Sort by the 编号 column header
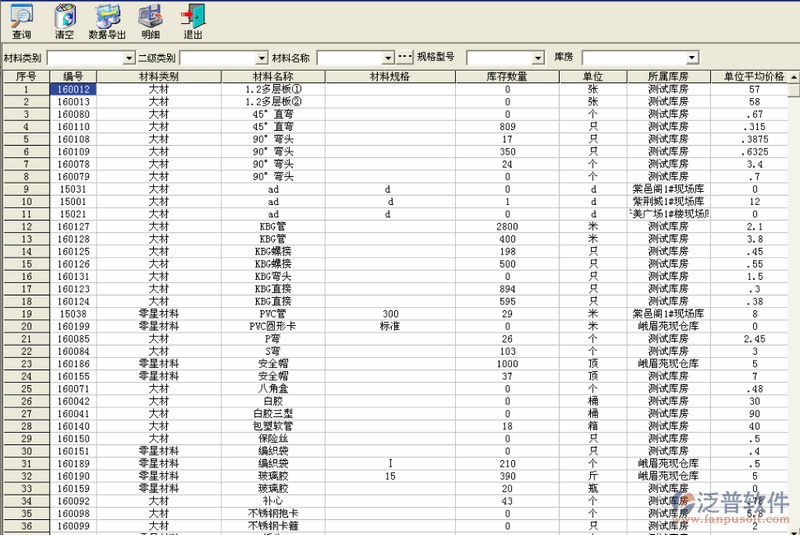Image resolution: width=800 pixels, height=535 pixels. [x=73, y=77]
